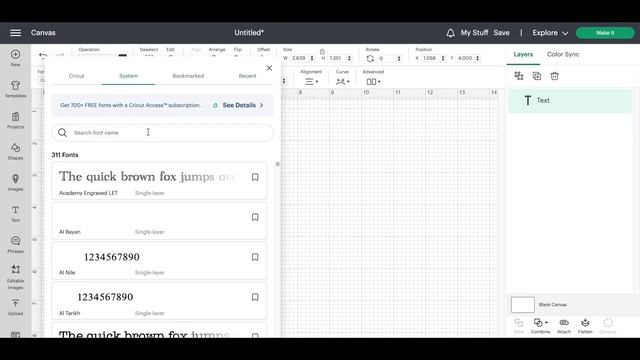Switch to the Bookmarked fonts tab

[188, 76]
